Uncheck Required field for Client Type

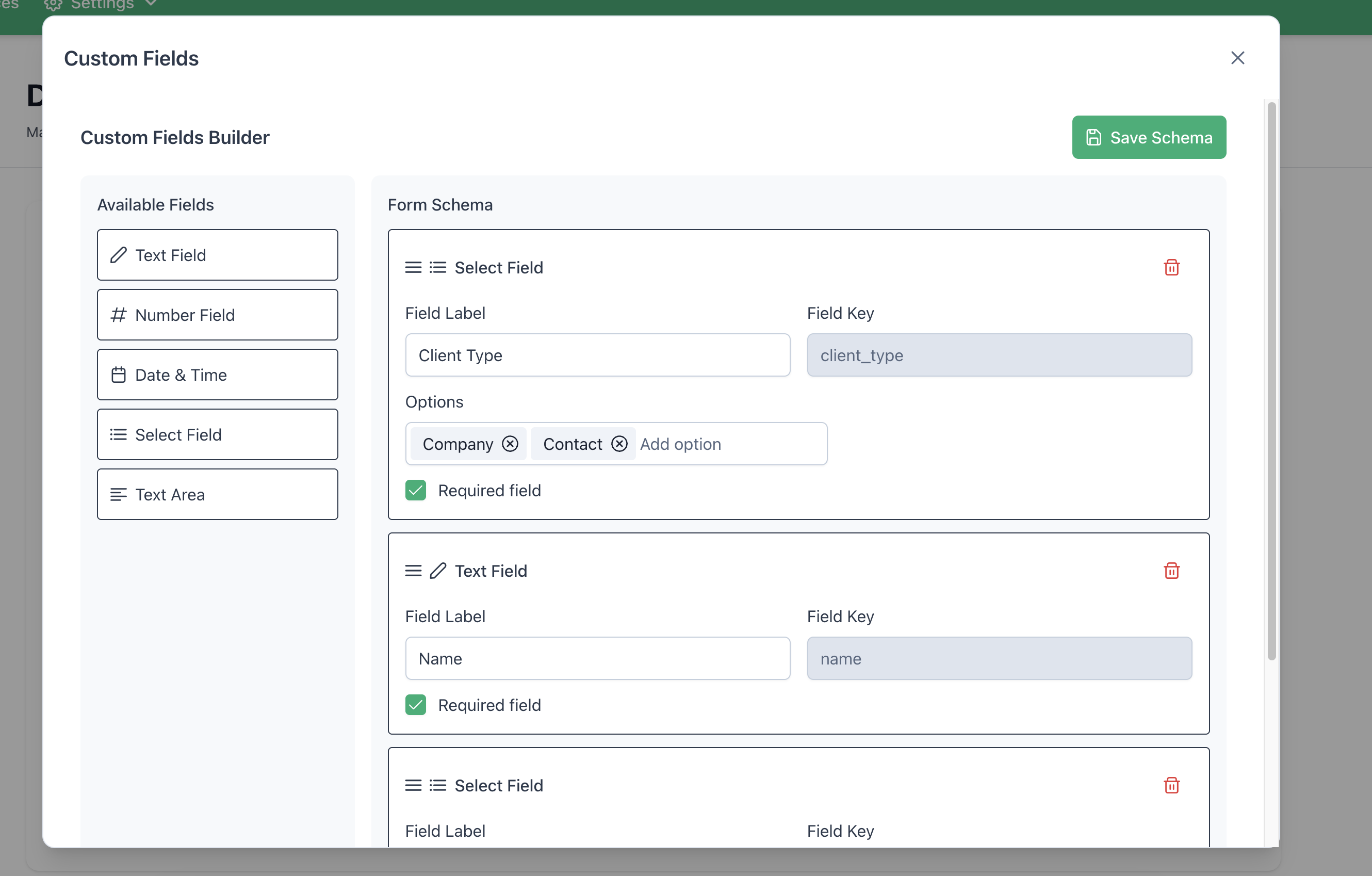[415, 490]
